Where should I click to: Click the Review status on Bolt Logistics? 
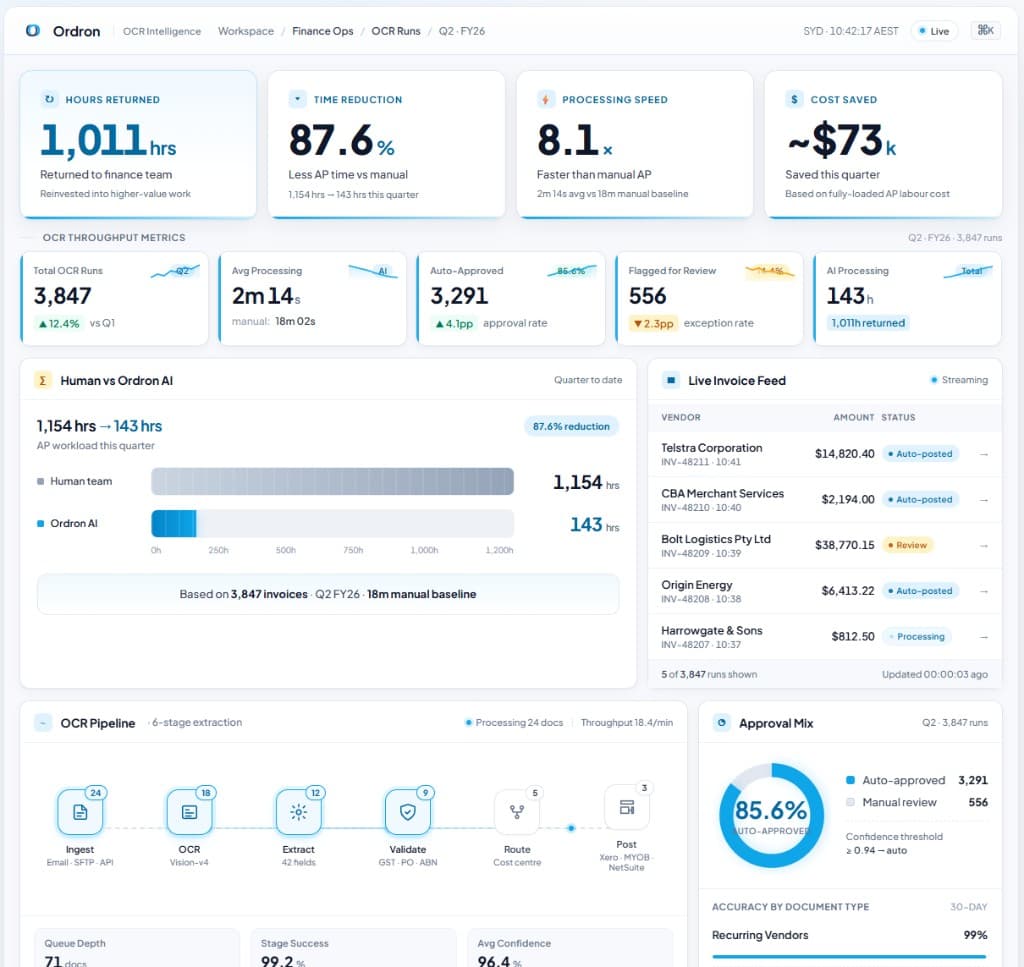[x=908, y=545]
